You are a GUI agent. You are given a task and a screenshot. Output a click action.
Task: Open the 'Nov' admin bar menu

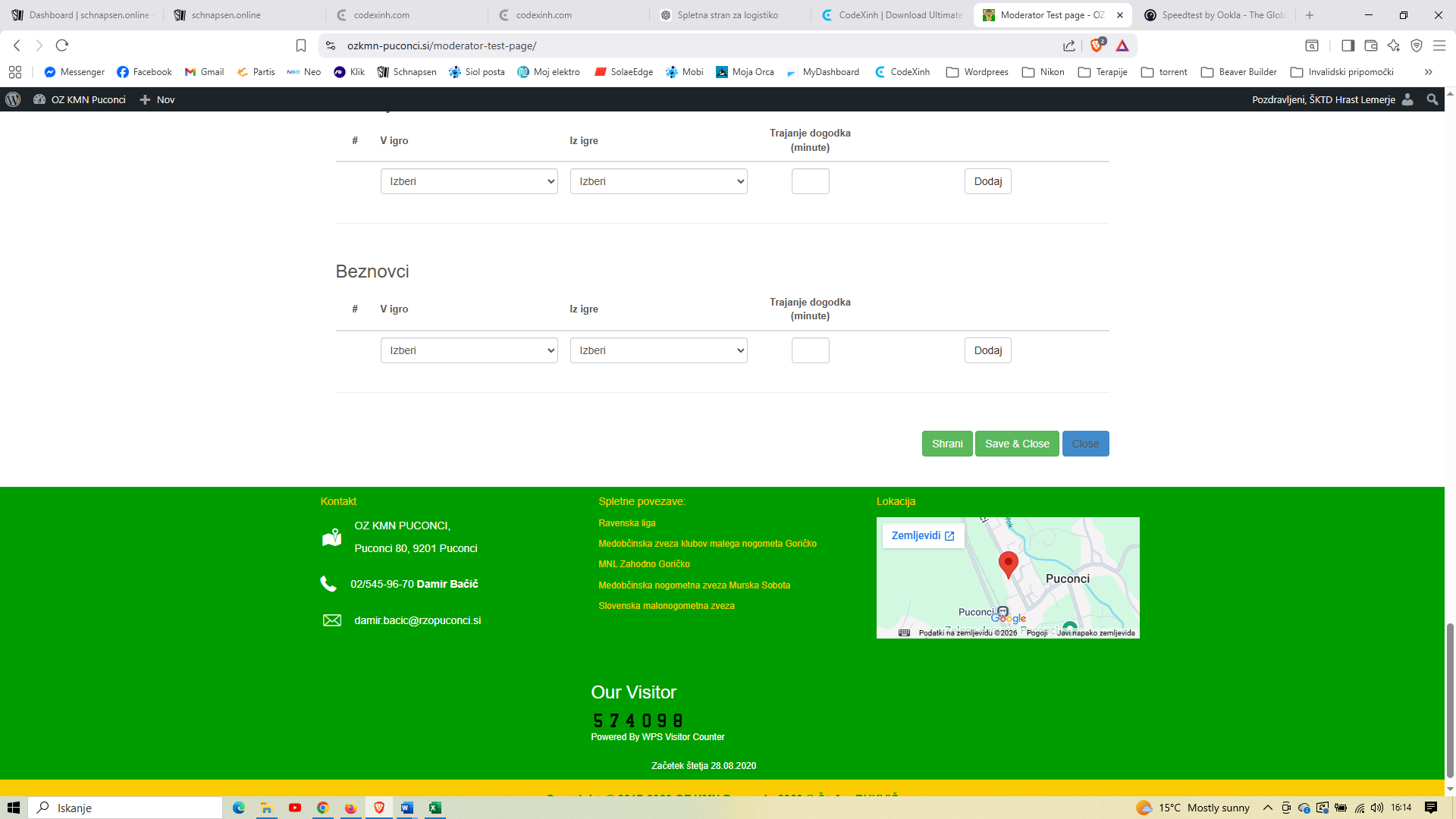(x=158, y=99)
